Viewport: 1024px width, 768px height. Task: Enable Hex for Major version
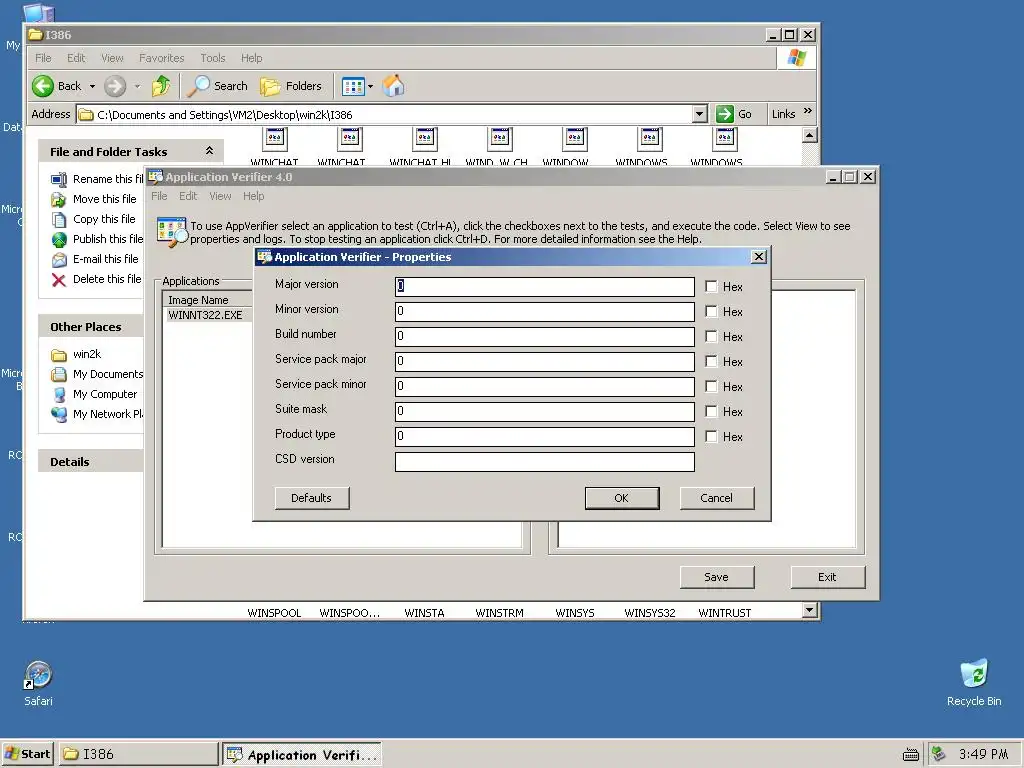point(711,286)
